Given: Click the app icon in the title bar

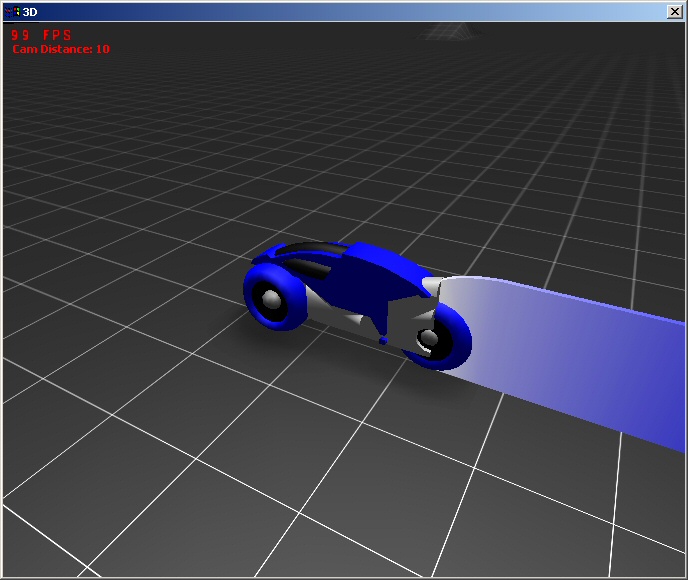Looking at the screenshot, I should (12, 12).
